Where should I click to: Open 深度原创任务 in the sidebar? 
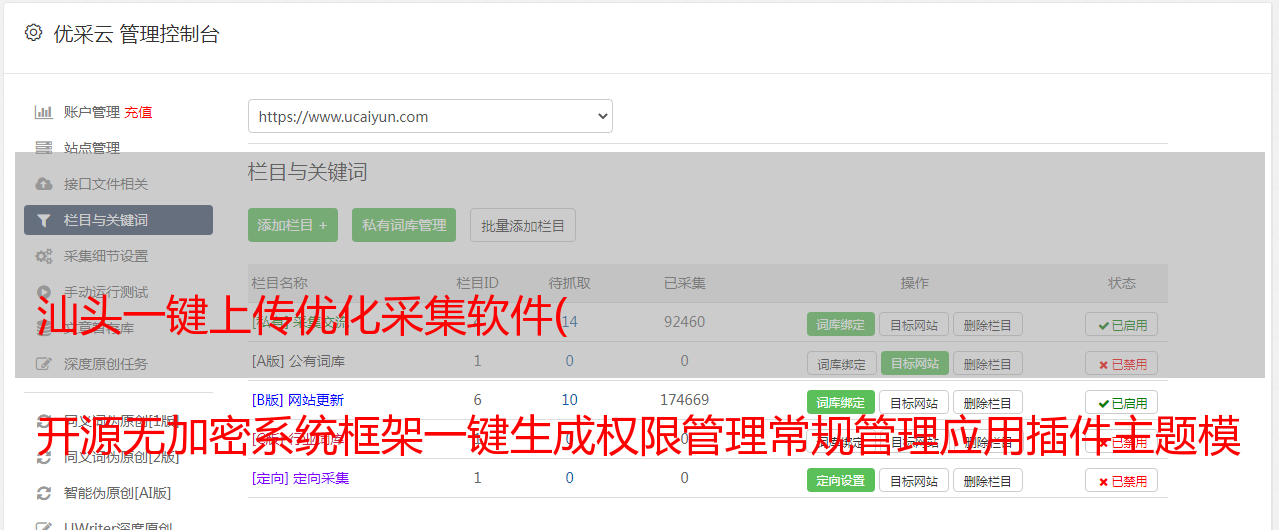(x=106, y=364)
